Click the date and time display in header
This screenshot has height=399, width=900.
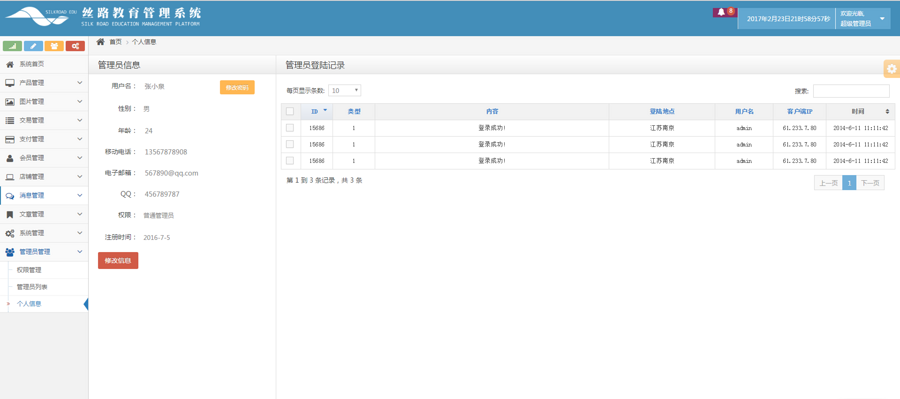click(788, 19)
